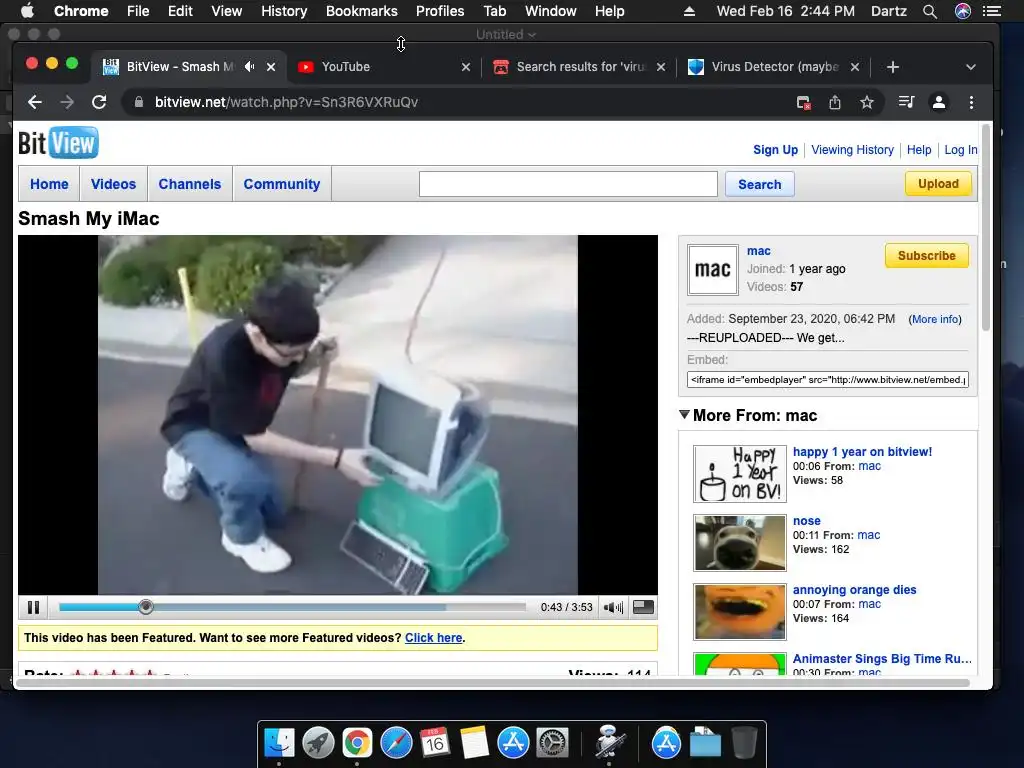Viewport: 1024px width, 768px height.
Task: Open the mac channel name link
Action: (758, 251)
